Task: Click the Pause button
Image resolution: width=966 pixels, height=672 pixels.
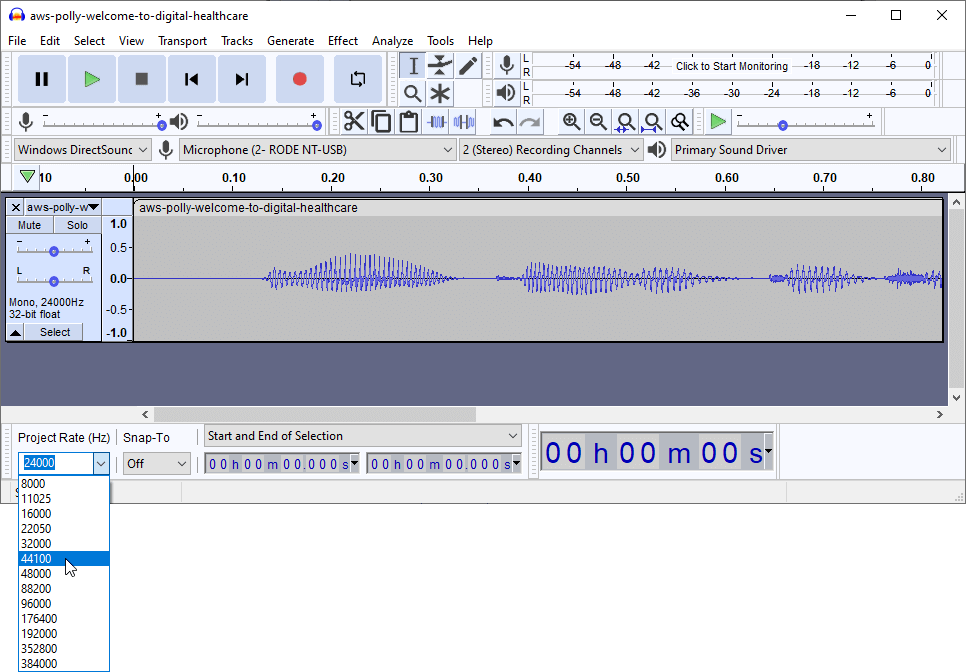Action: pos(41,79)
